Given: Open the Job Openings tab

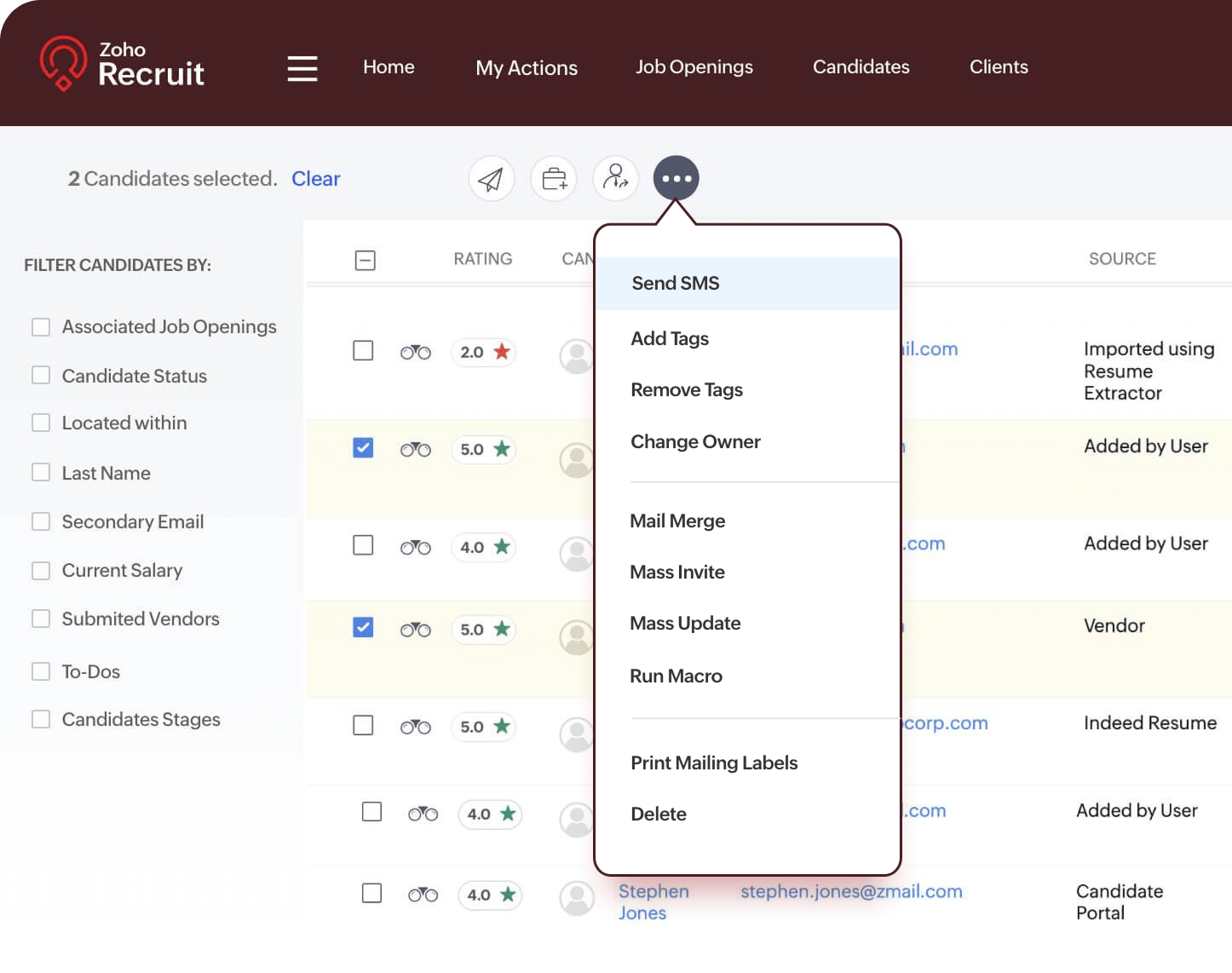Looking at the screenshot, I should [x=694, y=66].
